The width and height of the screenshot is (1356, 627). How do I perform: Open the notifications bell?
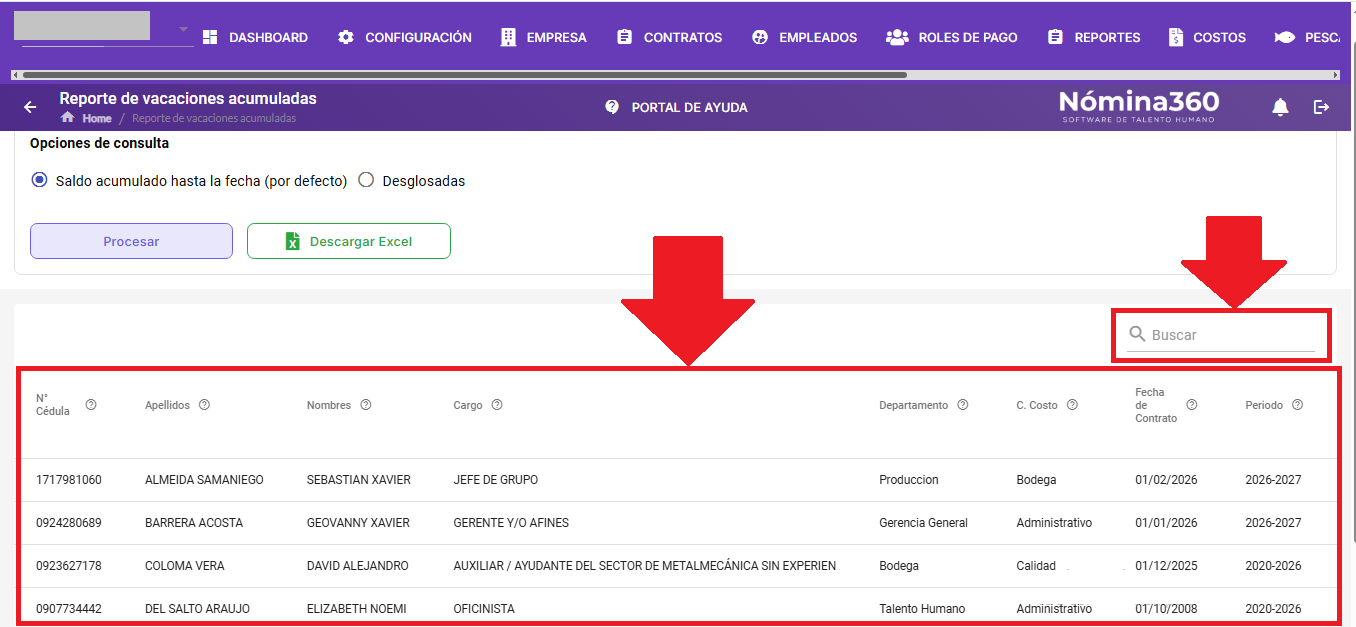(1280, 107)
